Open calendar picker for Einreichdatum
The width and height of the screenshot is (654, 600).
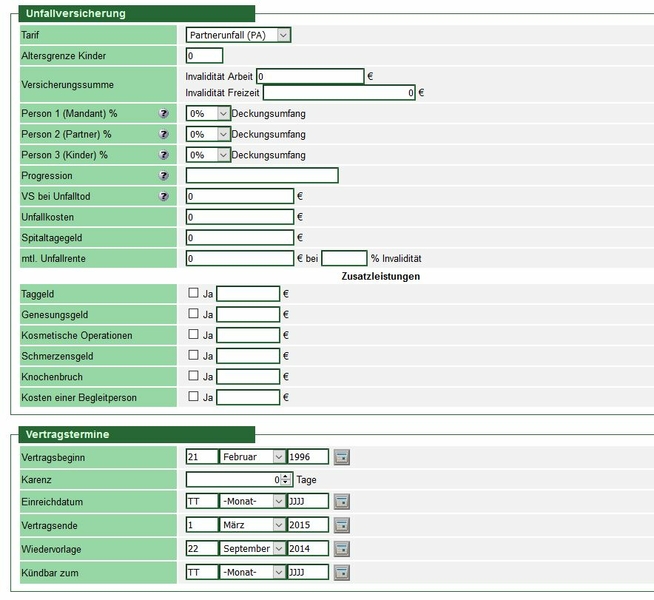coord(342,502)
